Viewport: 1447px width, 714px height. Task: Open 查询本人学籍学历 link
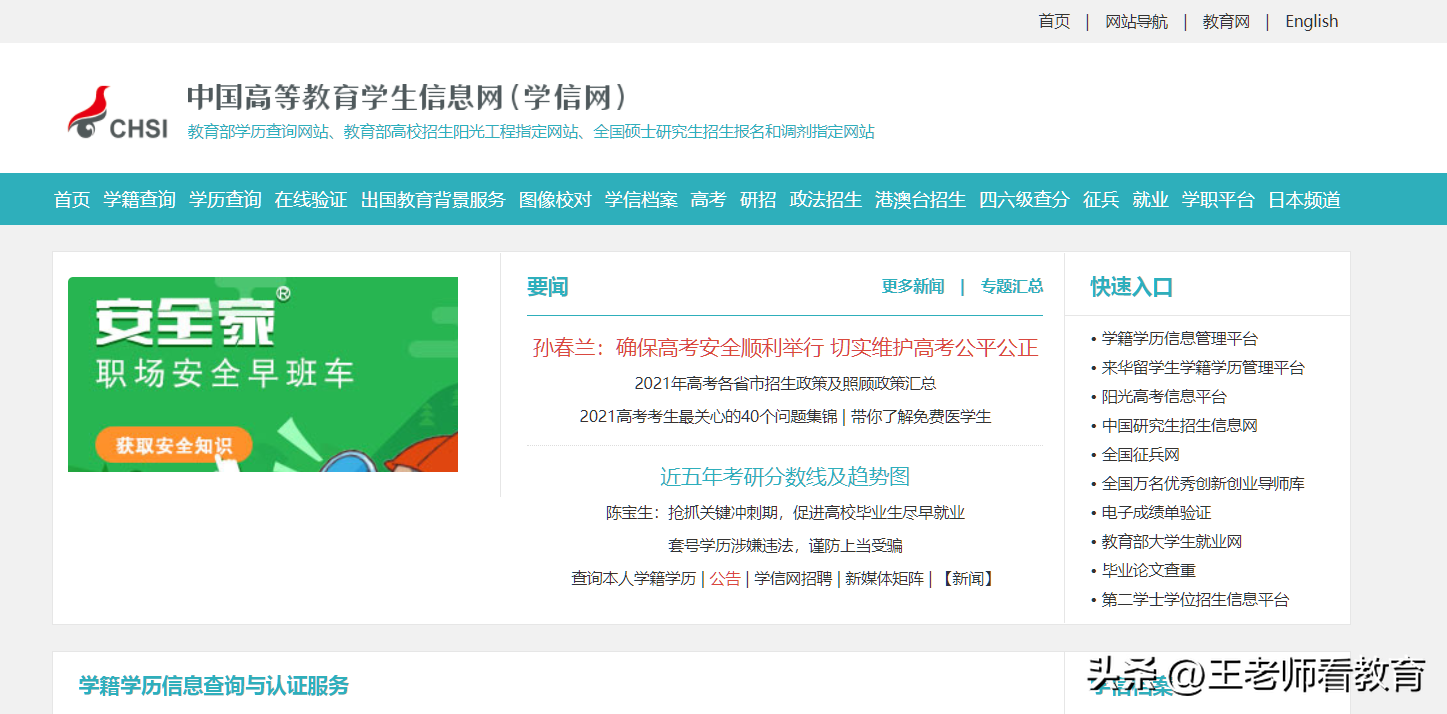(x=634, y=579)
